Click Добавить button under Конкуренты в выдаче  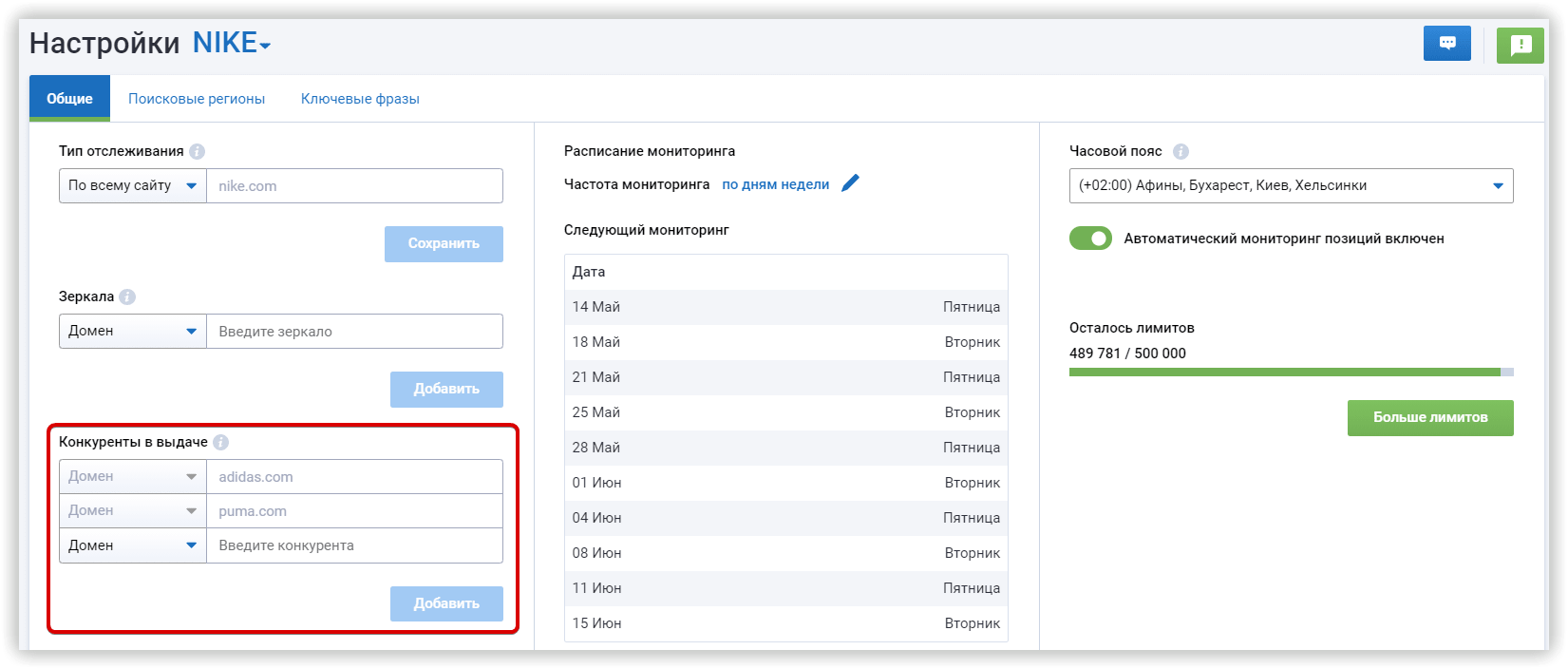(x=446, y=604)
